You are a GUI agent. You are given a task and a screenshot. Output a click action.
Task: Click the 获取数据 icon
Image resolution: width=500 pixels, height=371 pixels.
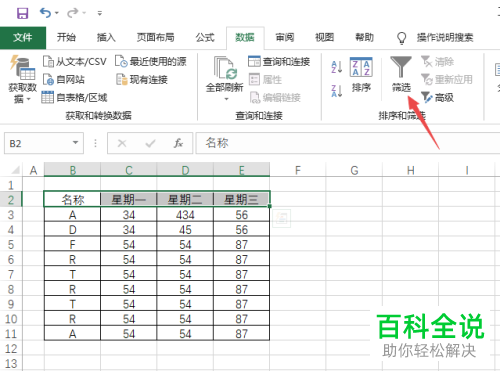click(22, 68)
